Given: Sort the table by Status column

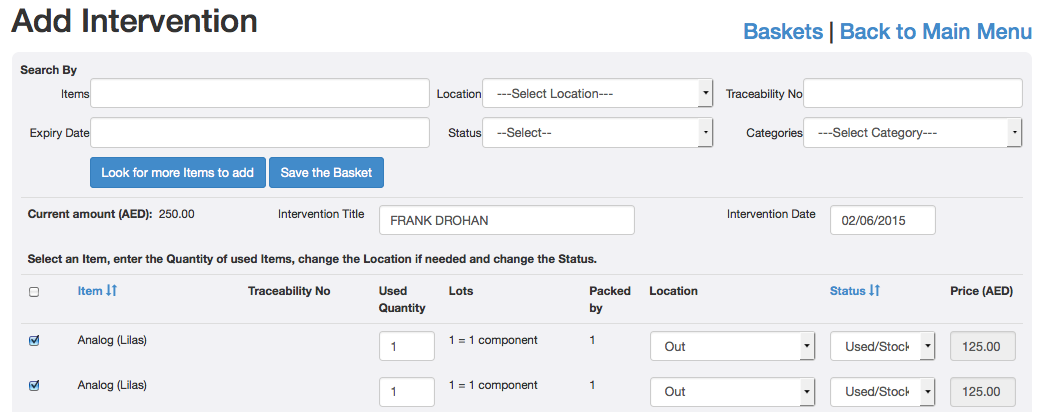Looking at the screenshot, I should tap(854, 291).
